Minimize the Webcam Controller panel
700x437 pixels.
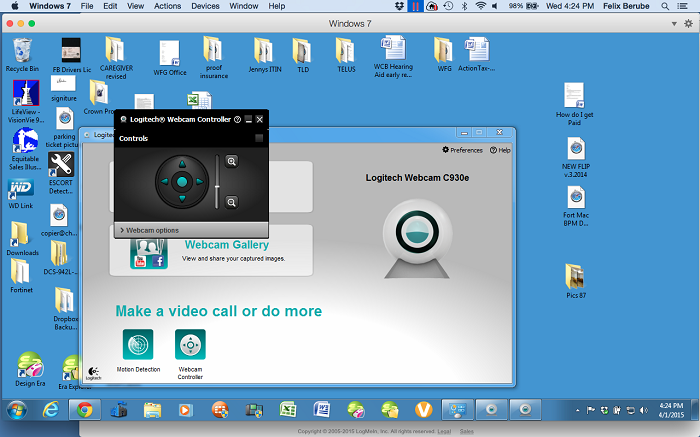coord(249,119)
